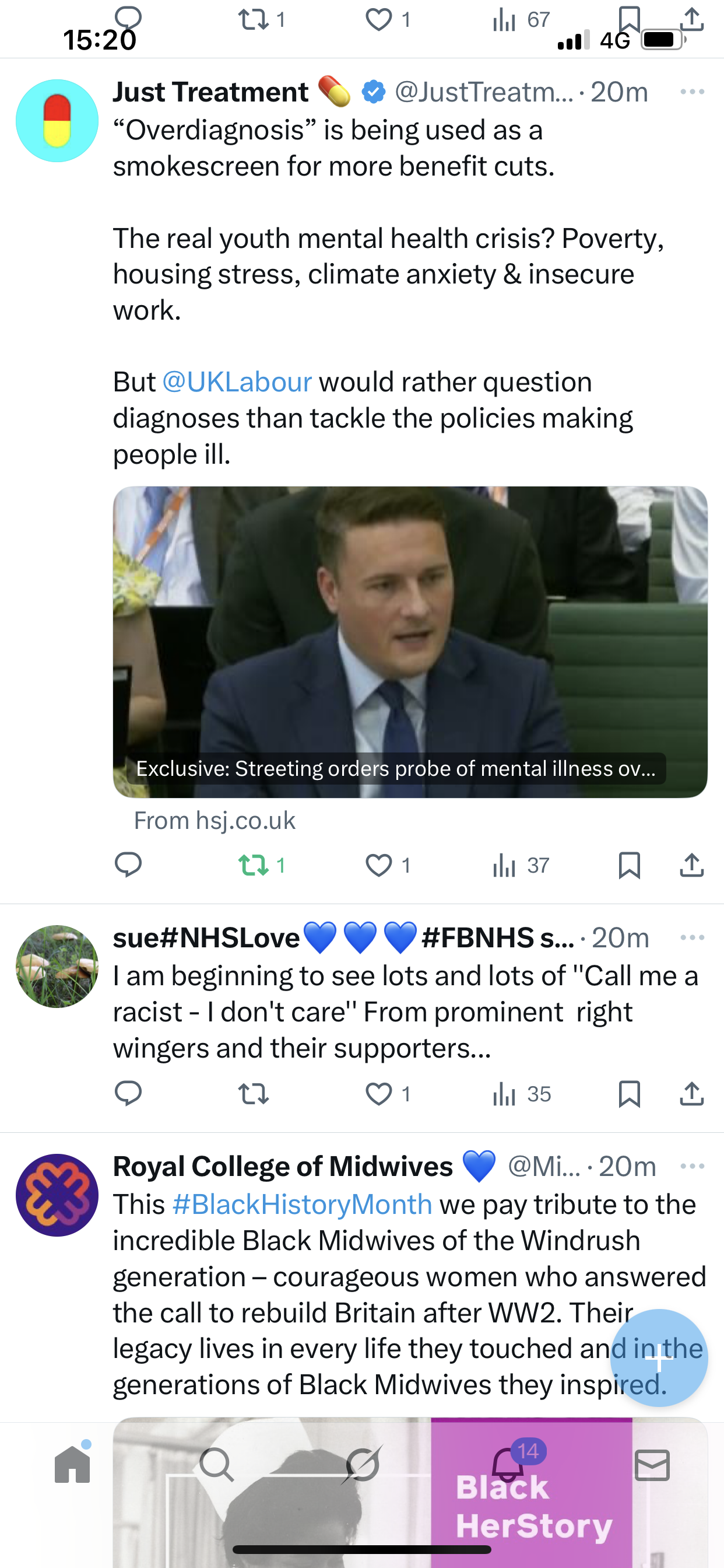Viewport: 724px width, 1568px height.
Task: Open the Notifications bell with 14 badge
Action: [x=508, y=1465]
